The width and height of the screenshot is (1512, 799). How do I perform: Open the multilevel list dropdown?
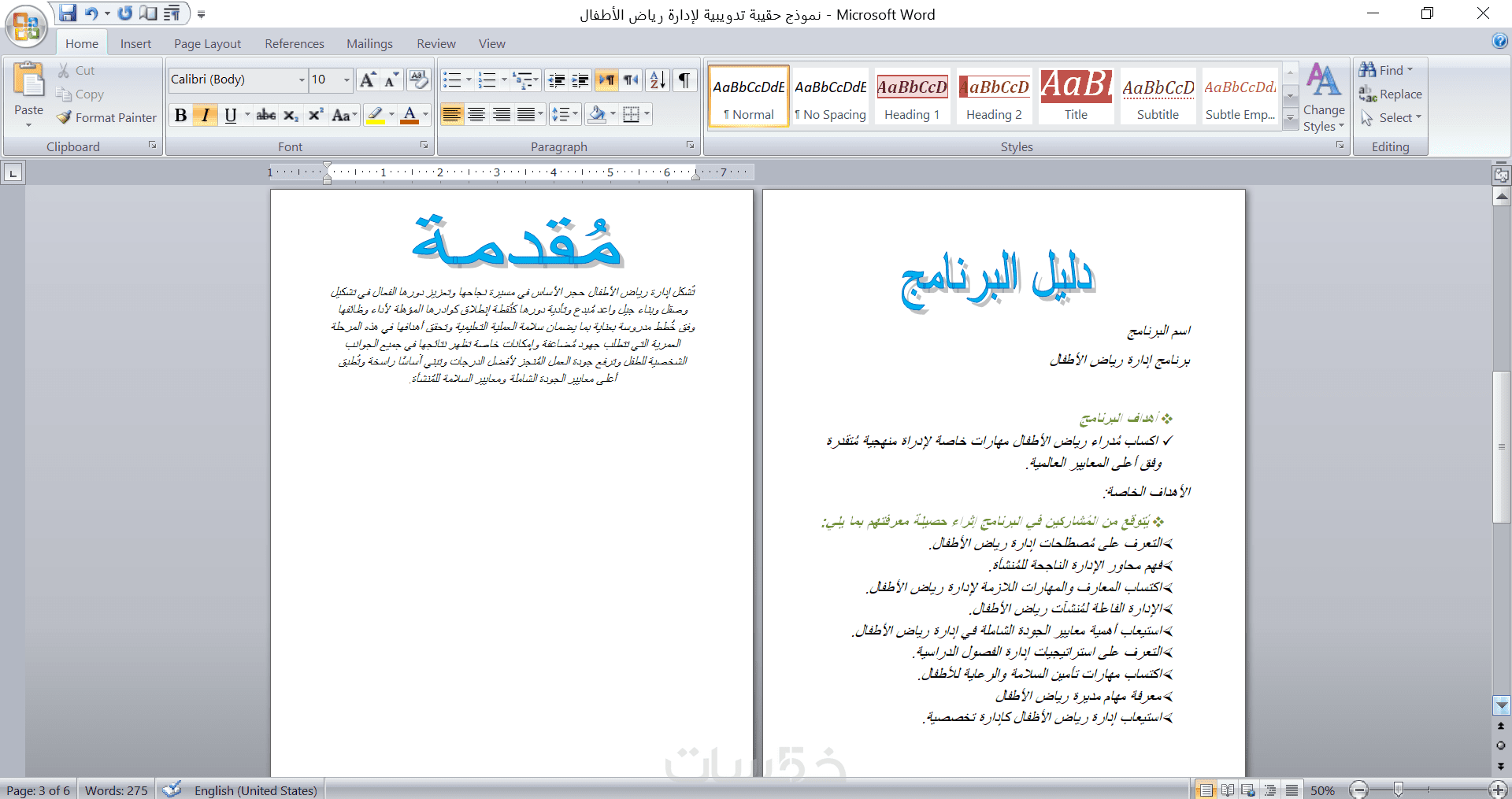[524, 80]
